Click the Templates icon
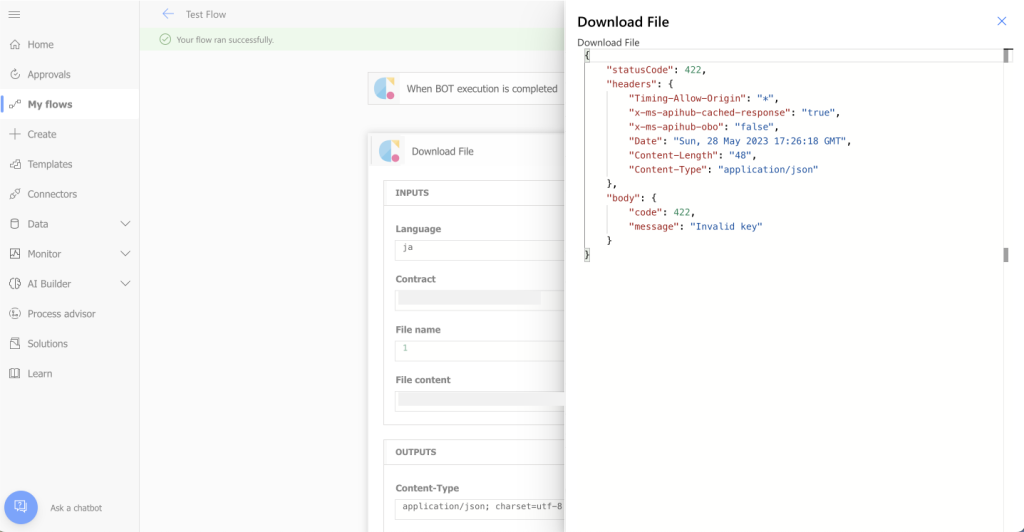1024x532 pixels. tap(15, 164)
